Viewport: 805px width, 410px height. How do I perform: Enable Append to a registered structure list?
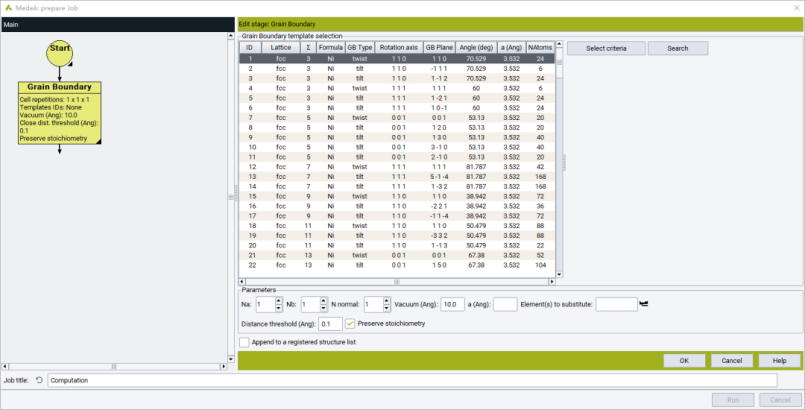245,342
